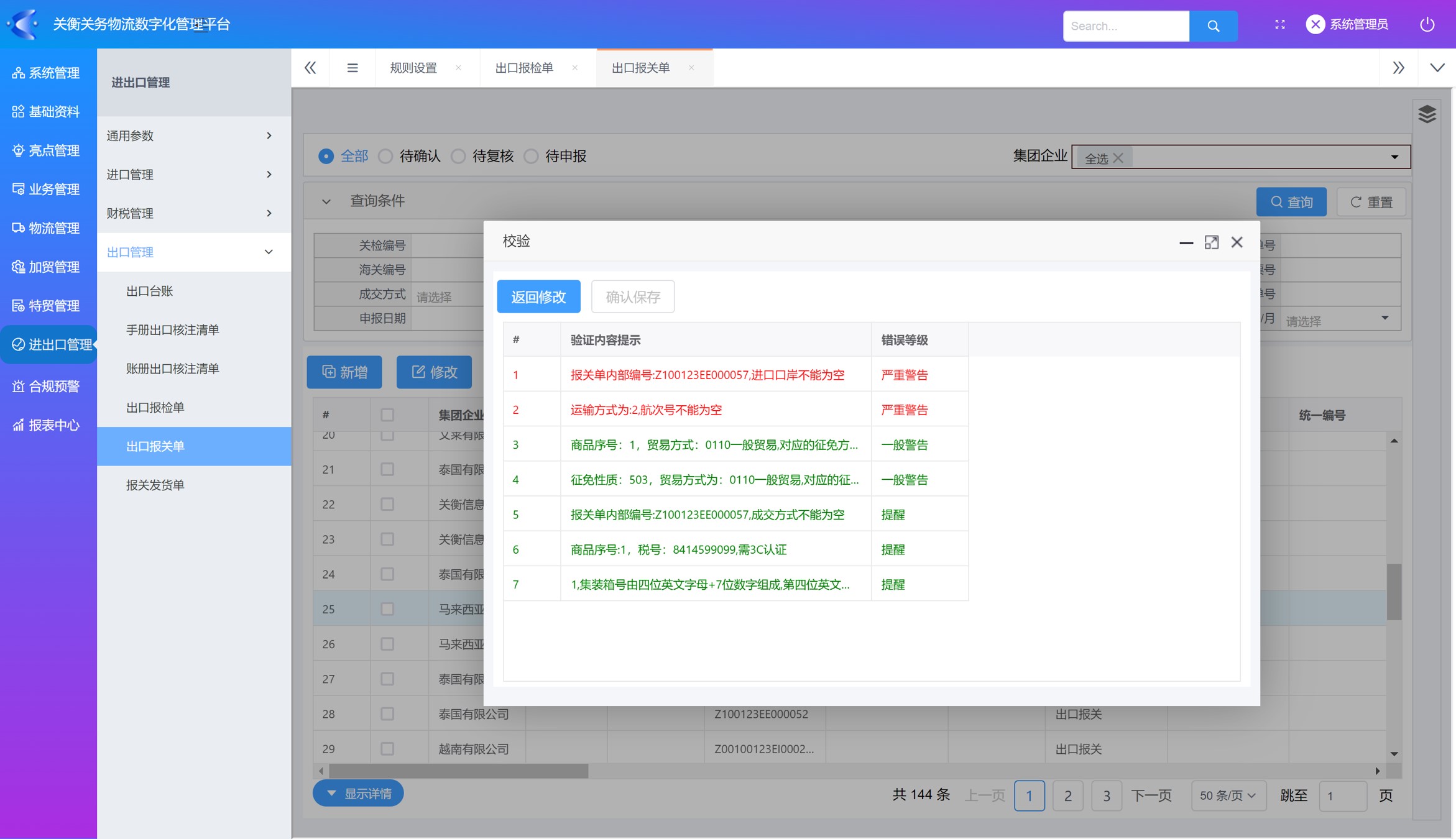
Task: Open 账册出口核注清单 menu item
Action: click(x=194, y=369)
